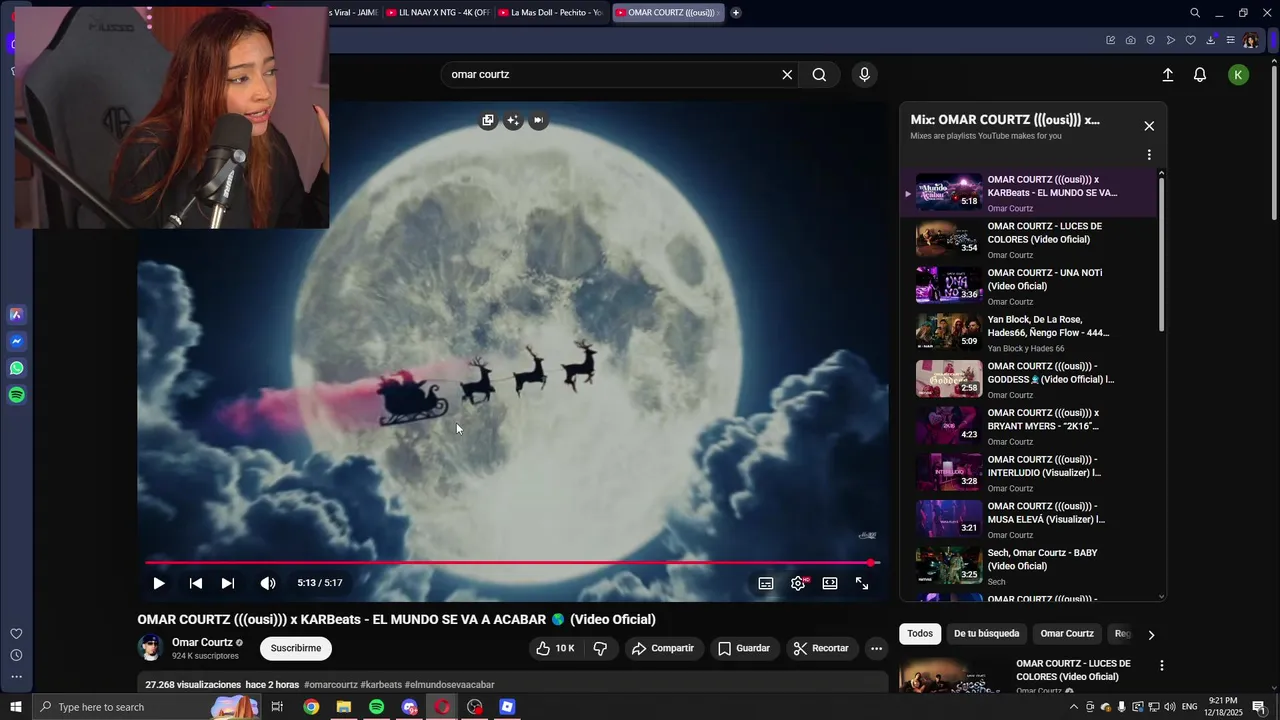Mute the video volume
Image resolution: width=1280 pixels, height=720 pixels.
(x=268, y=583)
